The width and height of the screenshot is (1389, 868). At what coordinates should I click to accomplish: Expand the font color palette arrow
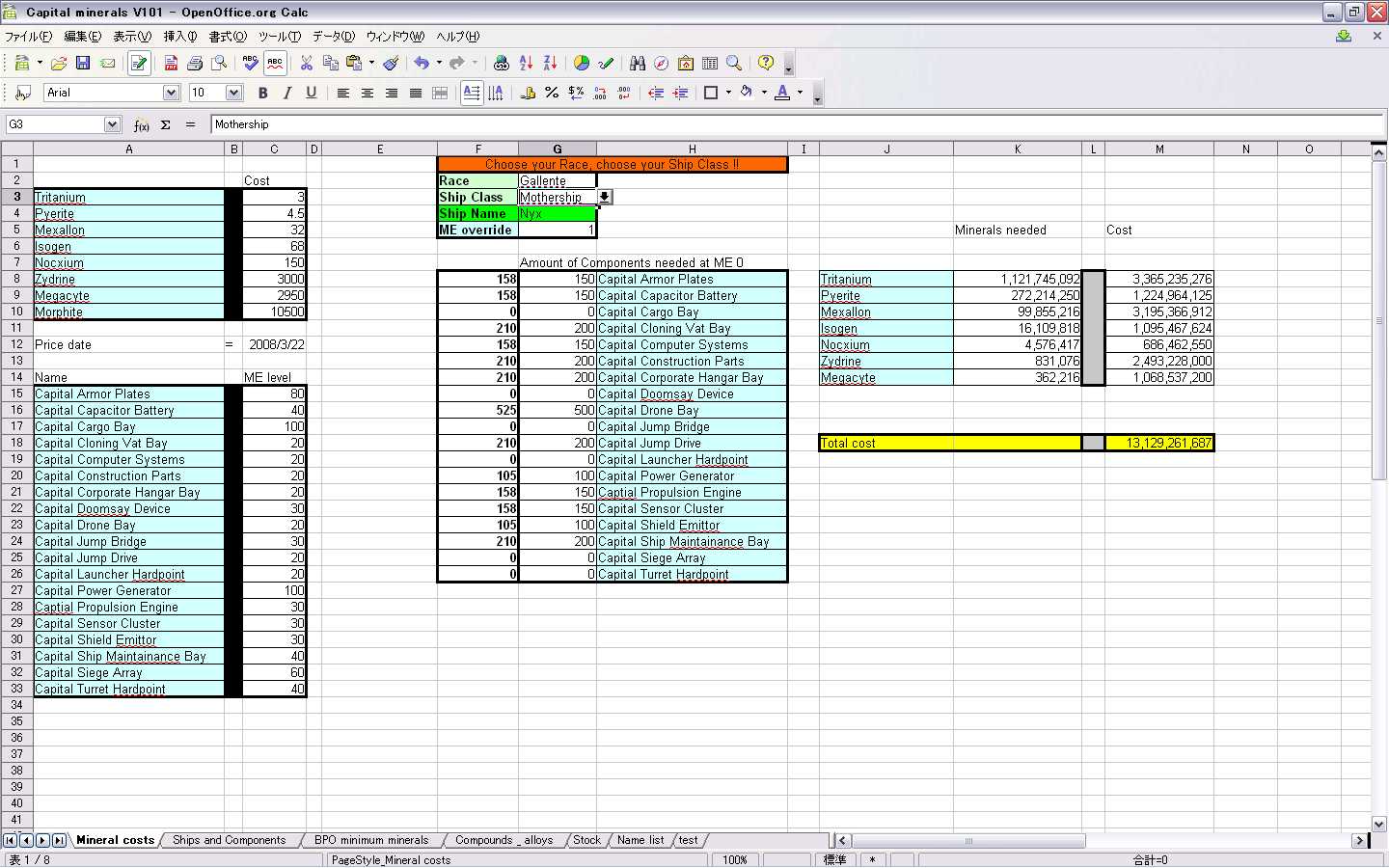(800, 93)
